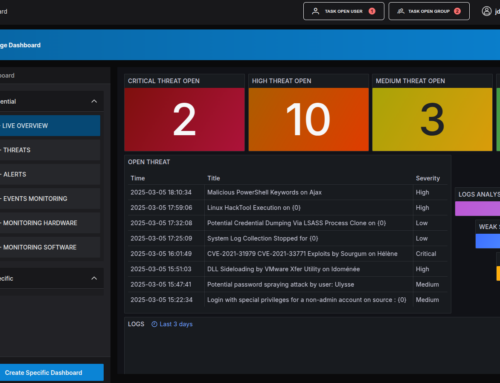Click the red badge on Task Open Group
500x383 pixels.
pyautogui.click(x=457, y=11)
